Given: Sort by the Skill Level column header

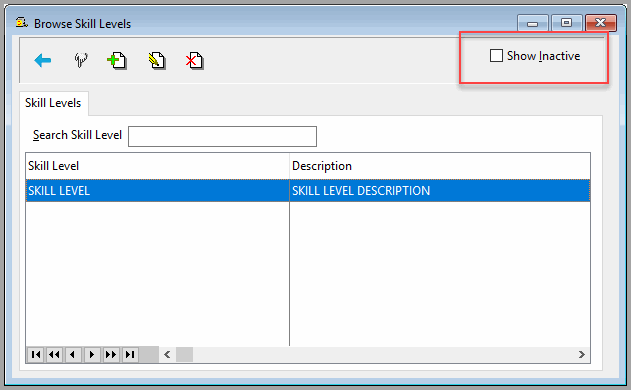Looking at the screenshot, I should coord(157,166).
